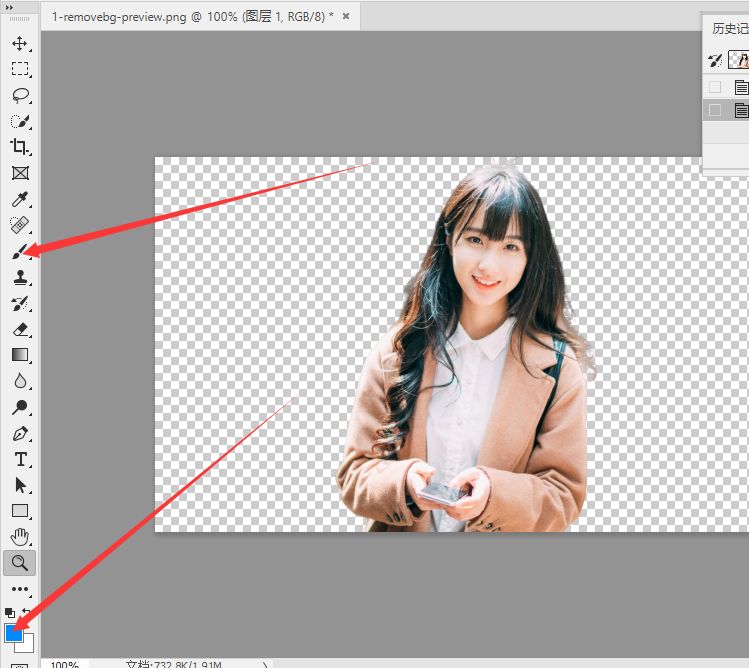Swap foreground and background colors
This screenshot has width=749, height=668.
[28, 612]
